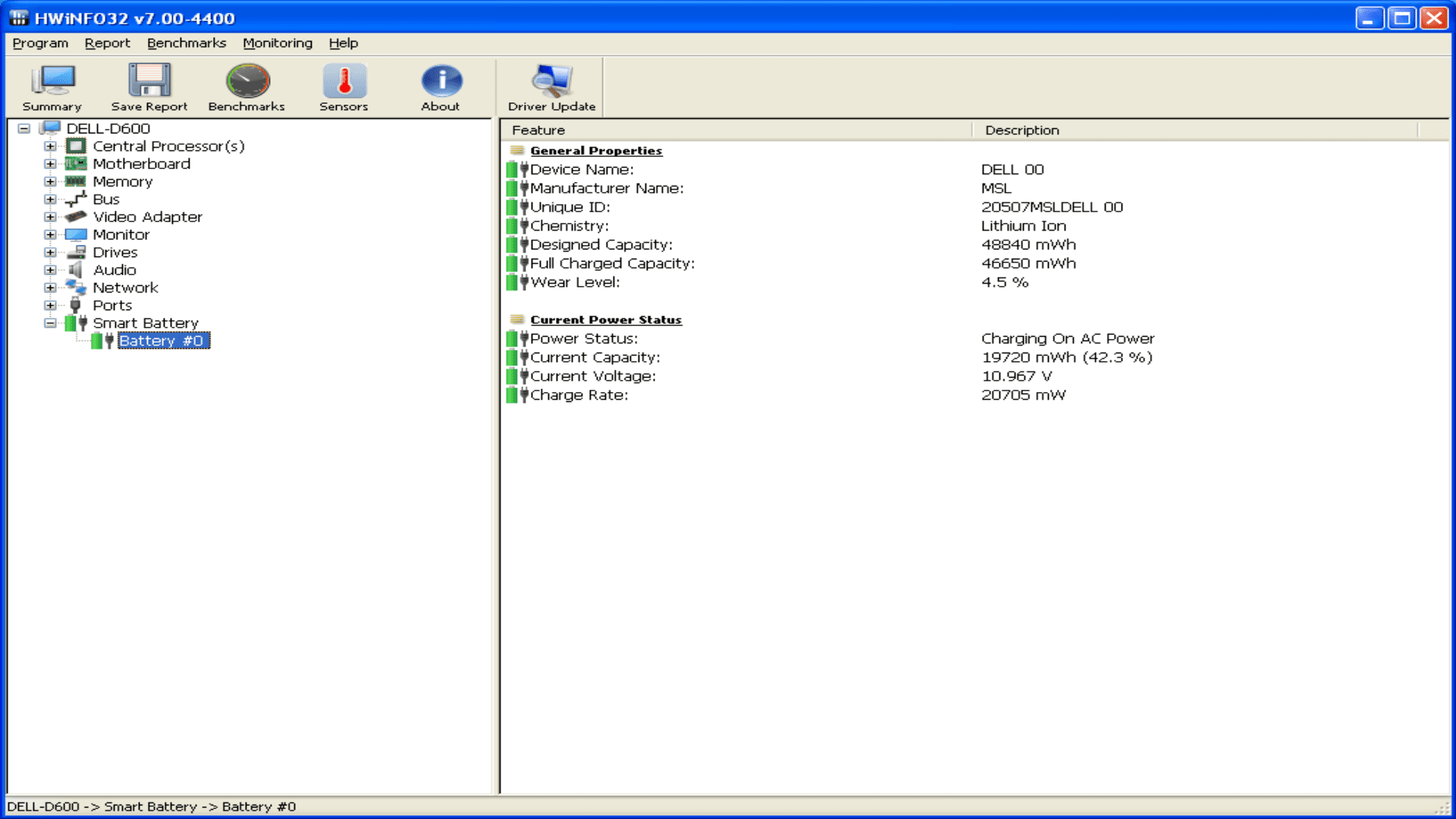Click the Bus tree icon
The height and width of the screenshot is (819, 1456).
click(x=76, y=199)
